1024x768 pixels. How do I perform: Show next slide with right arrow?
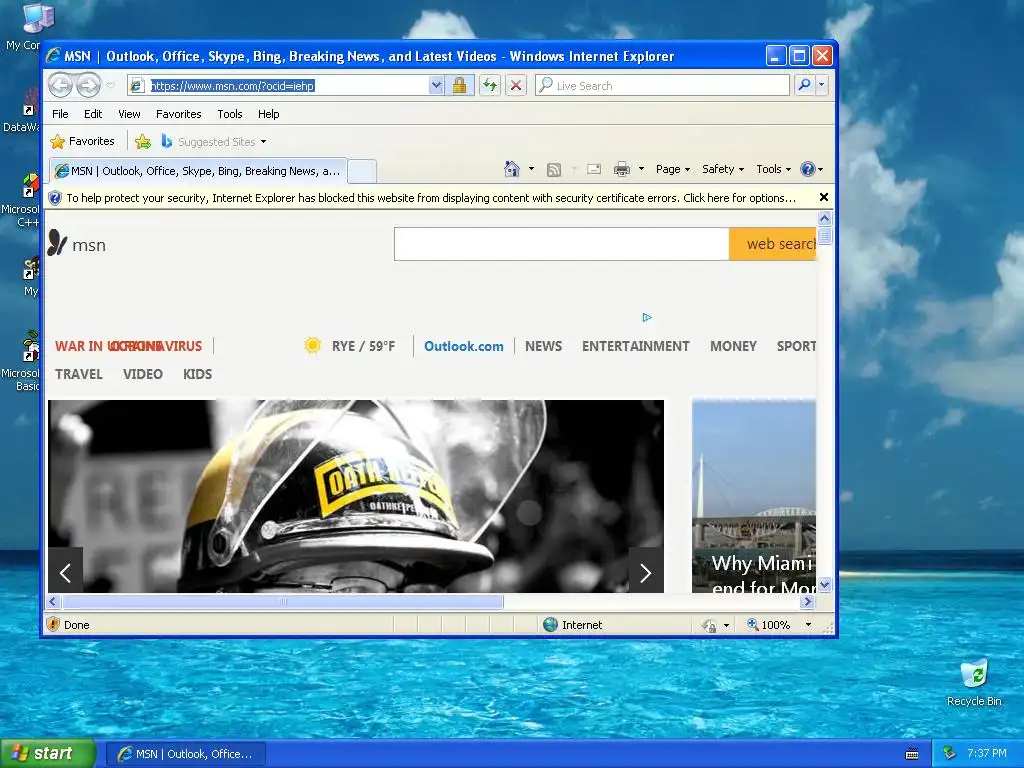coord(646,573)
